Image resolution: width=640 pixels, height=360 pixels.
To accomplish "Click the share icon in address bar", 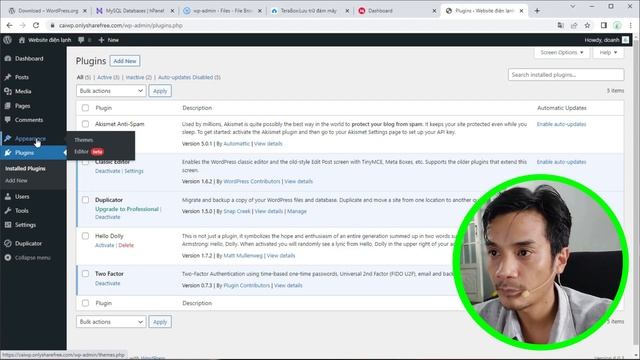I will (x=574, y=25).
